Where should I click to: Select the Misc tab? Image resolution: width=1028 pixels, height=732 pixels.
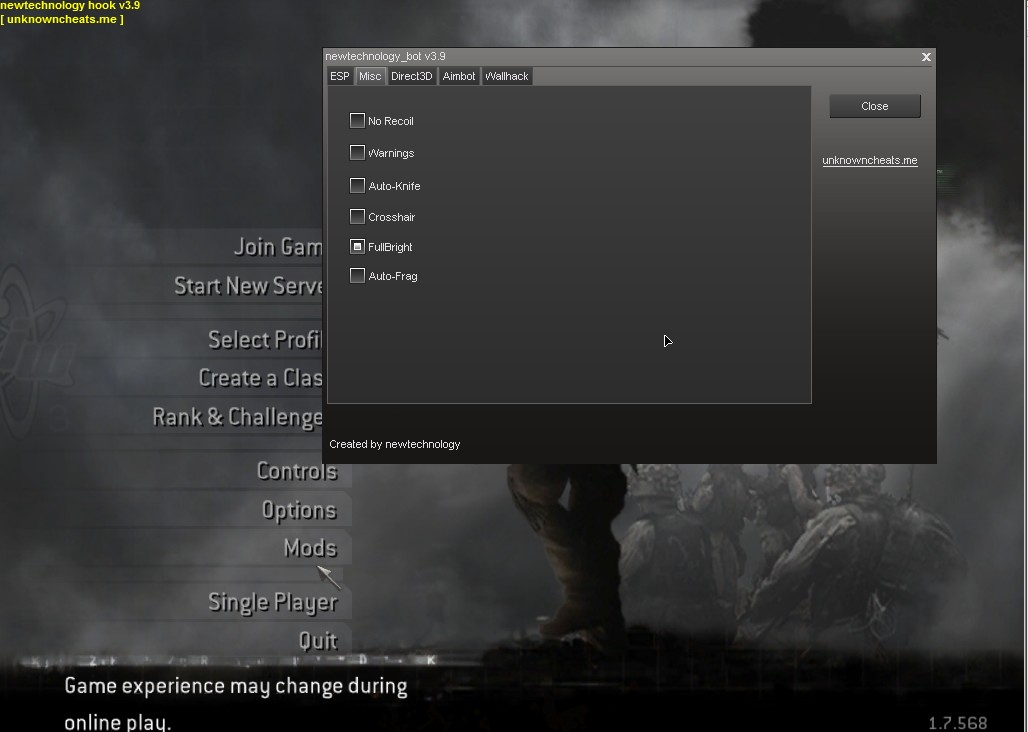(370, 76)
